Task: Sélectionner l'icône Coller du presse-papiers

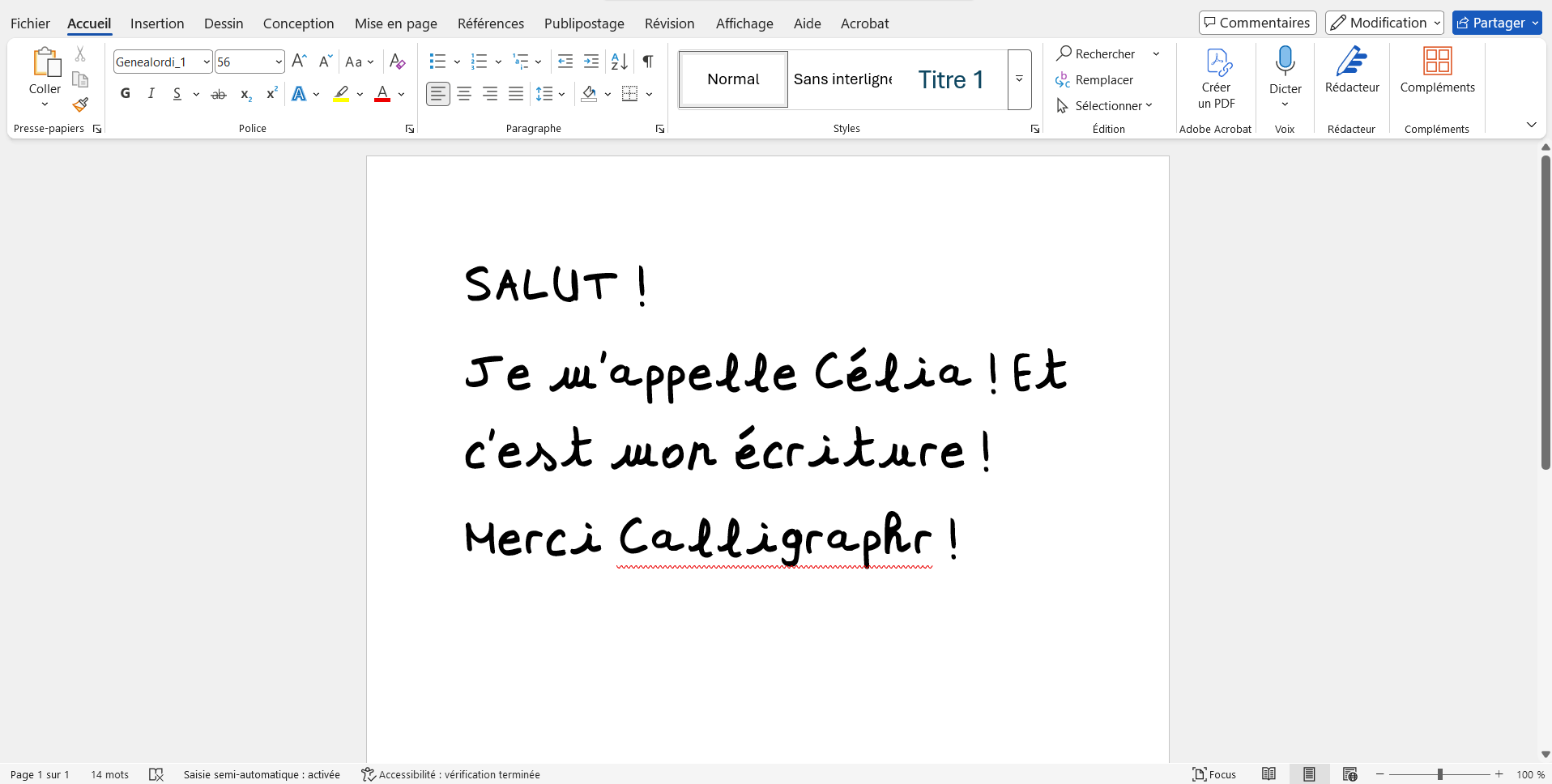Action: pos(45,65)
